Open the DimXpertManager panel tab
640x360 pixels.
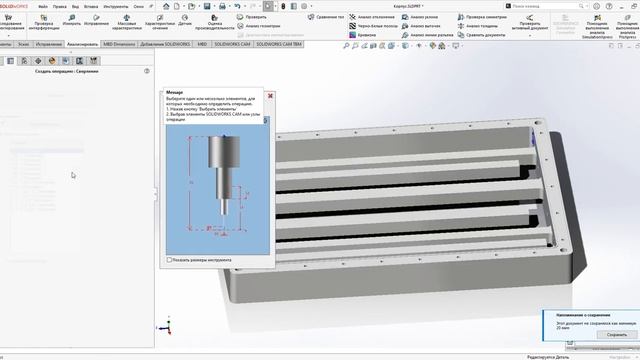(x=38, y=61)
